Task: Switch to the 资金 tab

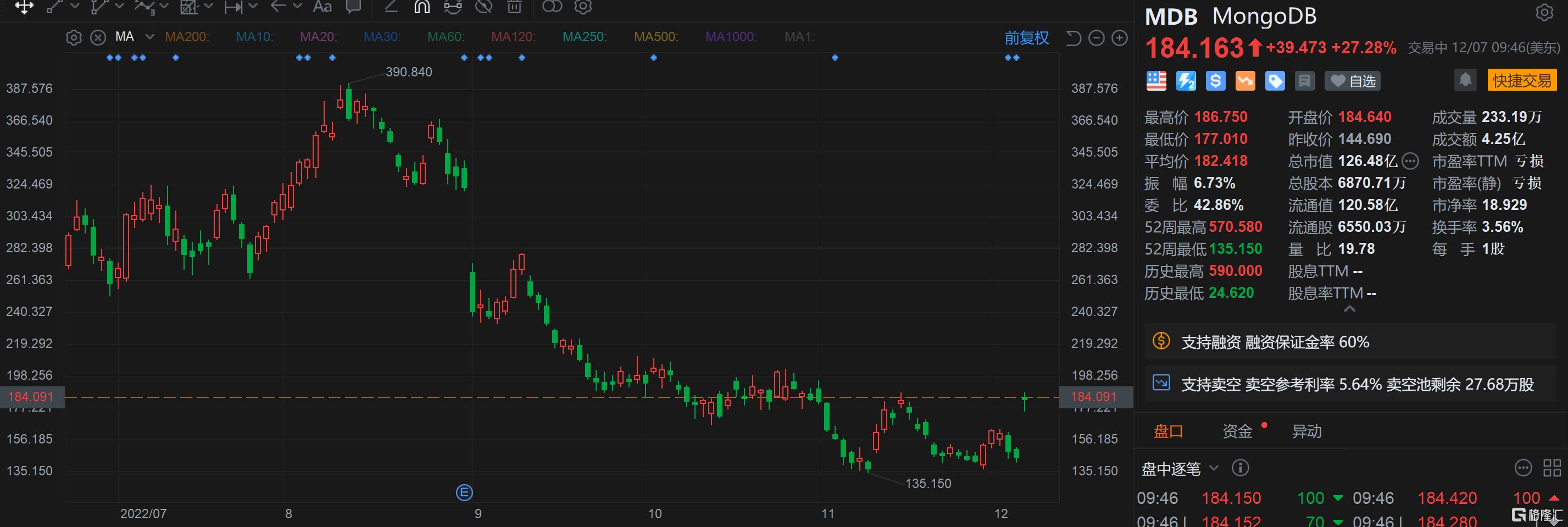Action: 1237,431
